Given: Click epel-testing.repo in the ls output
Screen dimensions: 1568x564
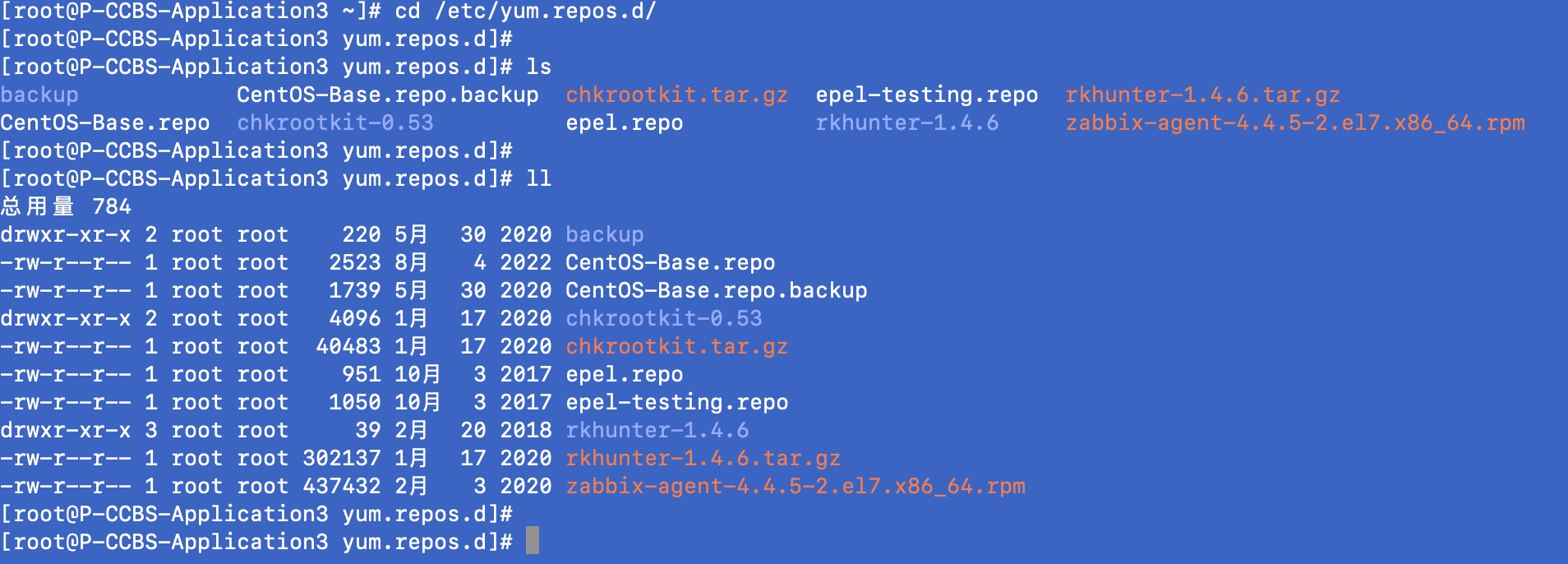Looking at the screenshot, I should point(927,95).
